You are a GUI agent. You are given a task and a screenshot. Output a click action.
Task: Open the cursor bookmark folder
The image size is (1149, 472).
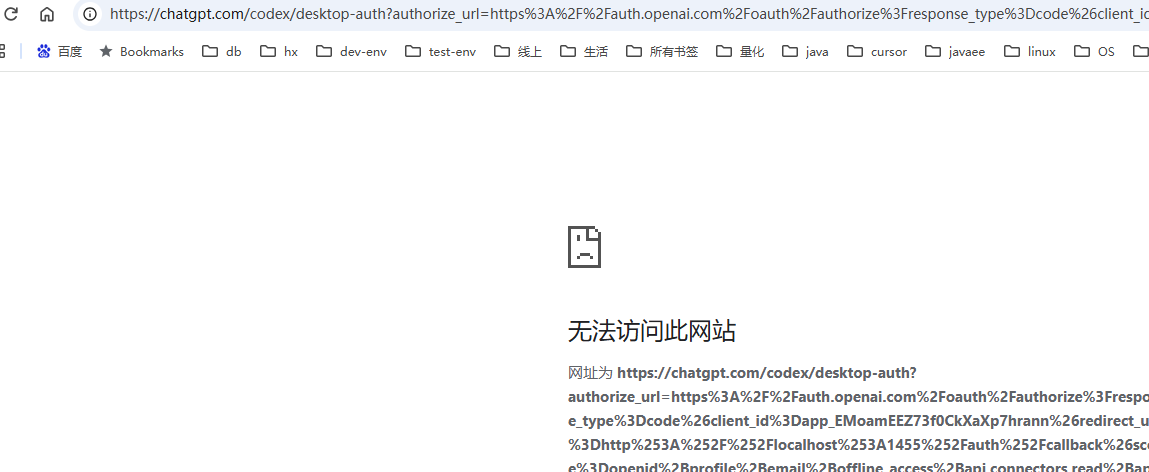[877, 51]
